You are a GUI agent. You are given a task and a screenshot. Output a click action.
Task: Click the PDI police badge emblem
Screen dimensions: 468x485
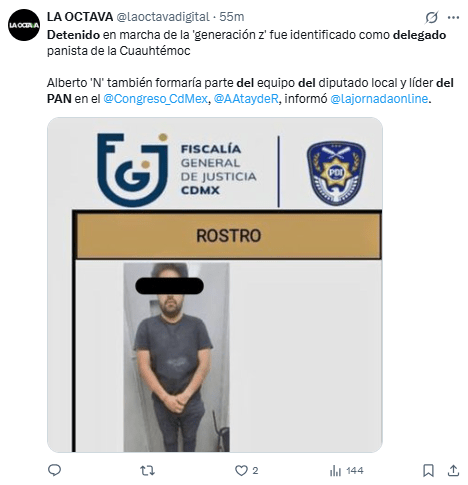pyautogui.click(x=336, y=173)
